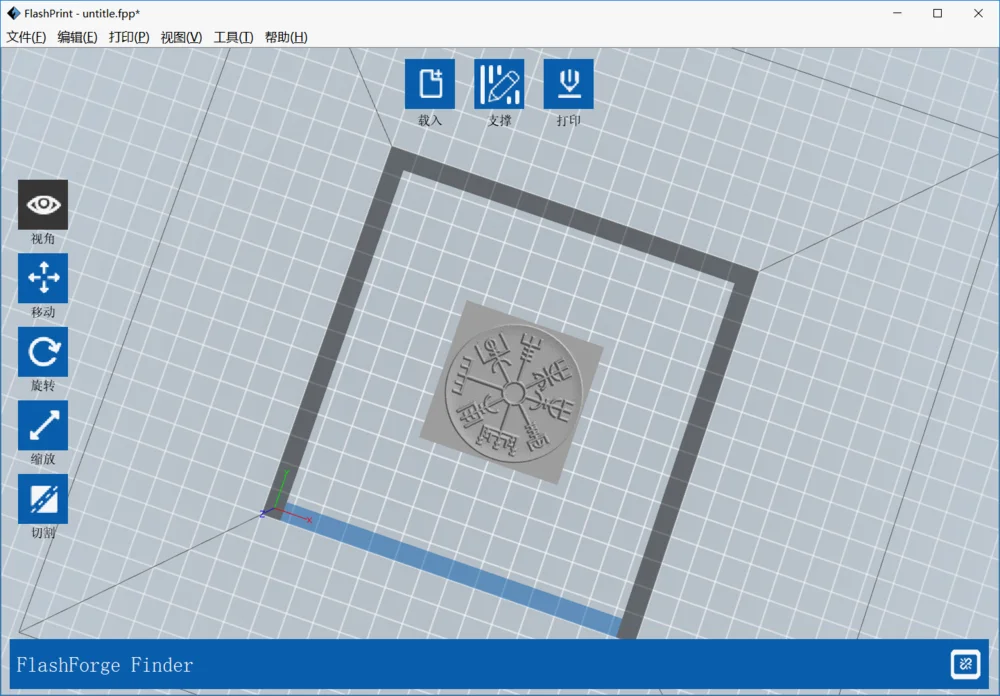This screenshot has height=696, width=1000.
Task: Click the 旋转 label in left toolbar
Action: 43,385
